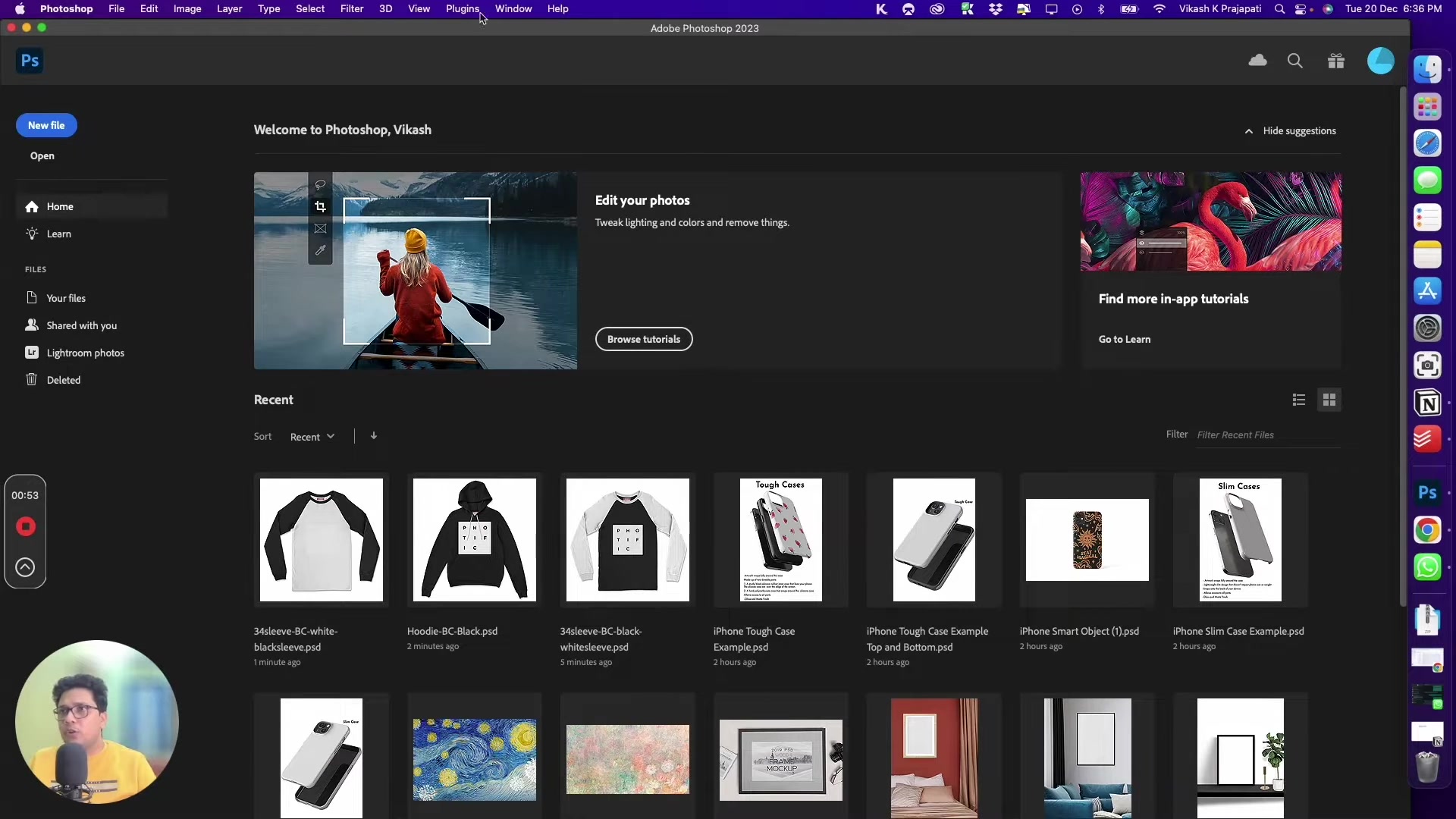Open the Sort Recent dropdown

(x=312, y=436)
